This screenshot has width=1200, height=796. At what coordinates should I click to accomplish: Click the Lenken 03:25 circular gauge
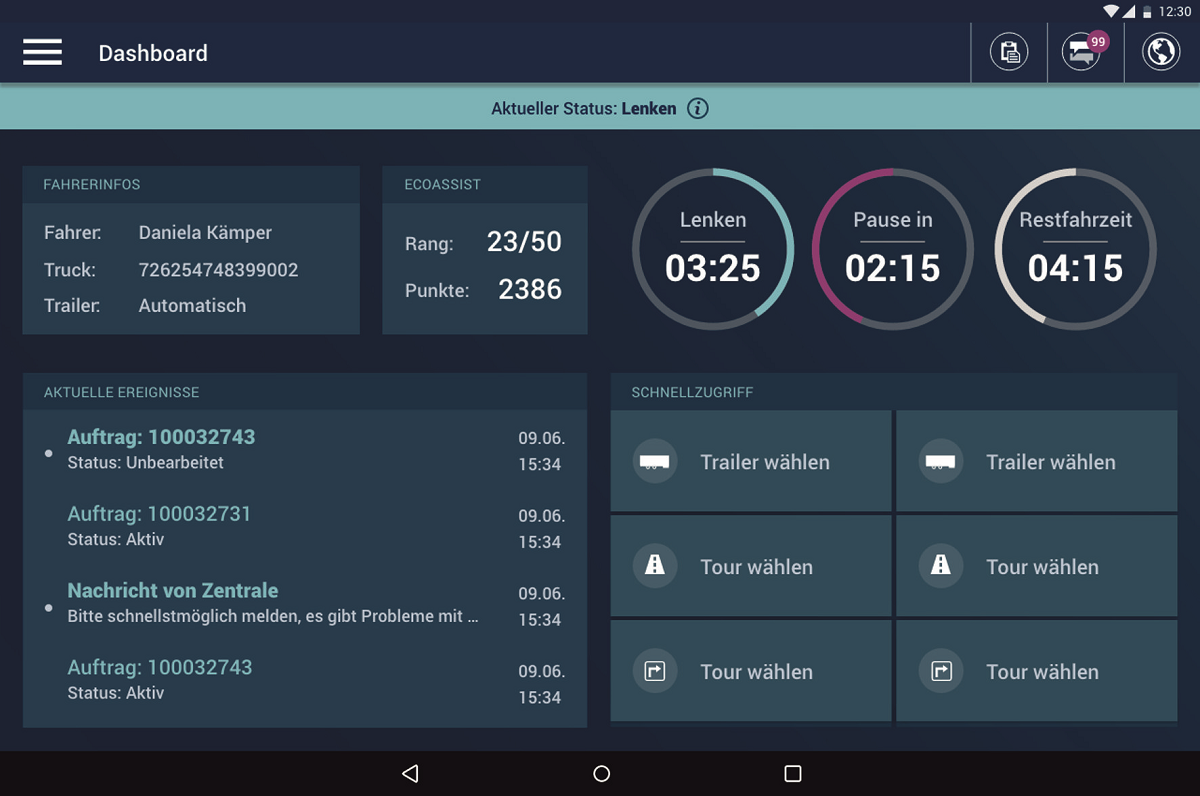(713, 248)
